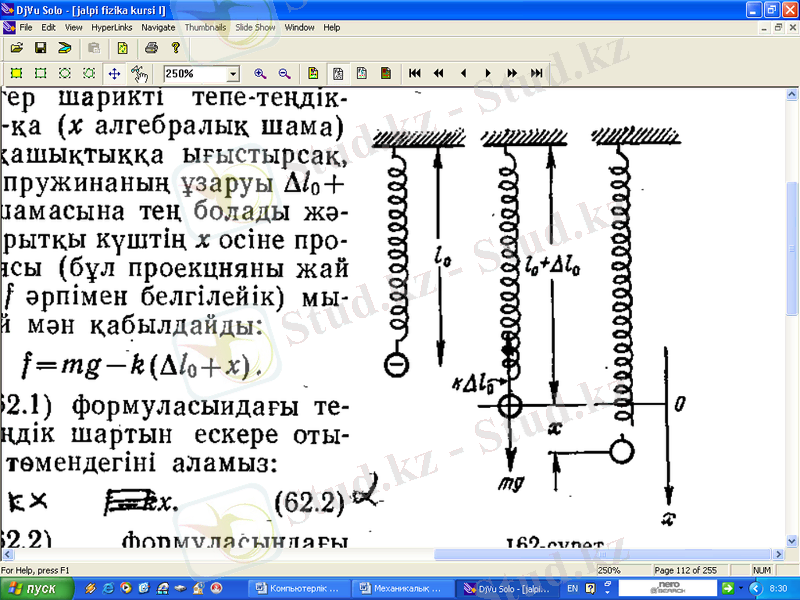The width and height of the screenshot is (800, 600).
Task: Switch to the Механикалық taskbar window
Action: 402,589
